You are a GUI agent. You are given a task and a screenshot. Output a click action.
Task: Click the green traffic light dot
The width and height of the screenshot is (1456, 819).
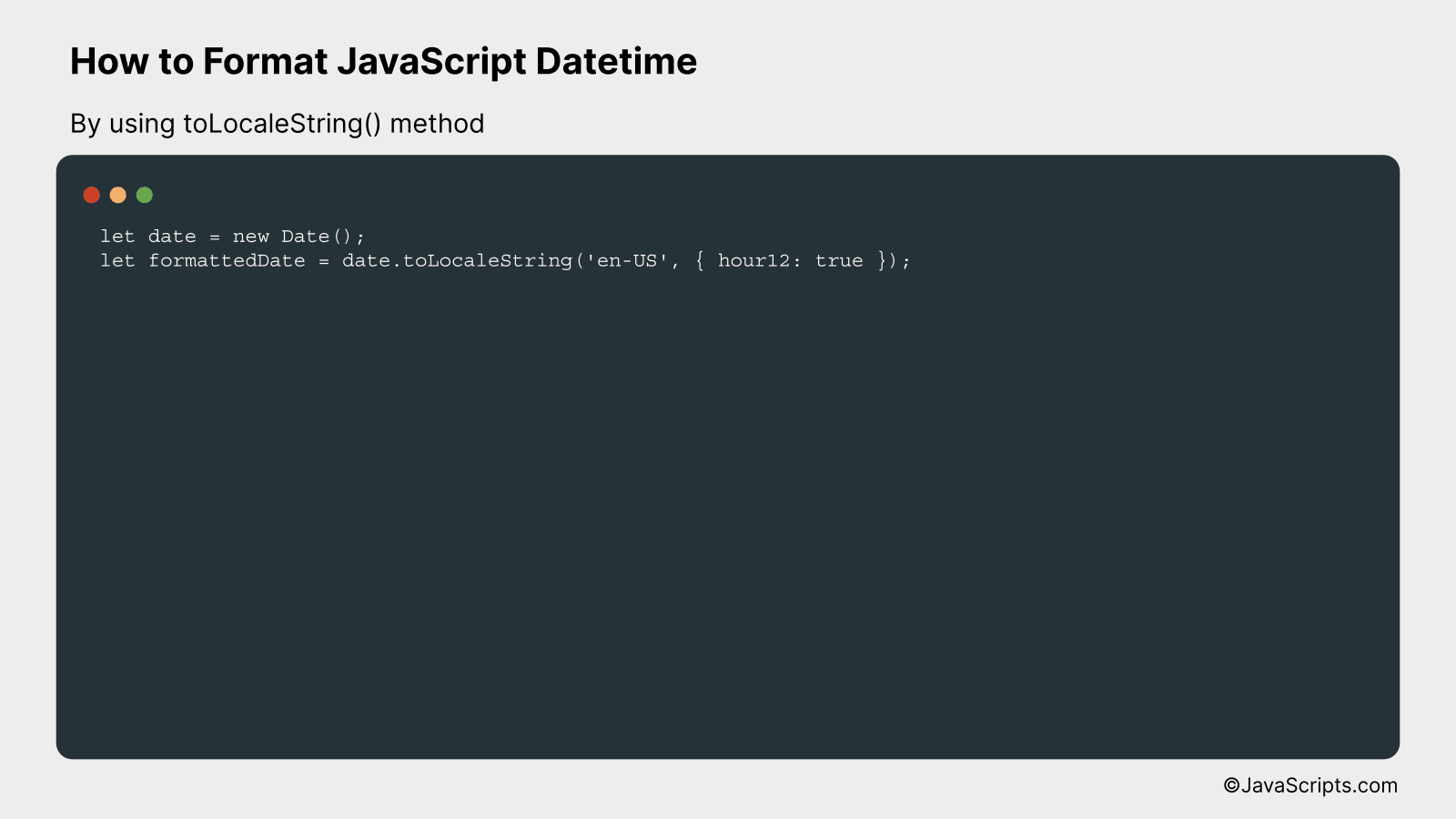[x=144, y=194]
